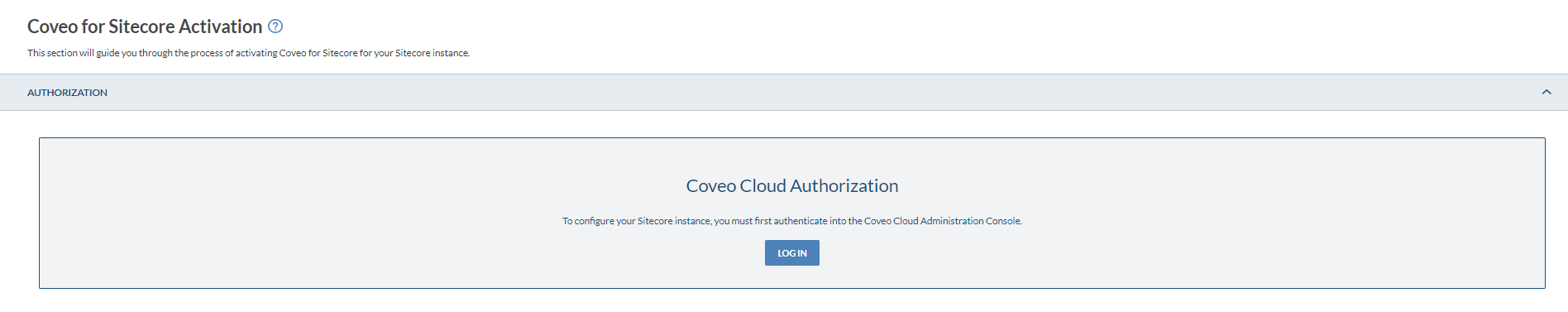Screen dimensions: 1568x312
Task: Click the Coveo for Sitecore Activation title
Action: pyautogui.click(x=145, y=26)
